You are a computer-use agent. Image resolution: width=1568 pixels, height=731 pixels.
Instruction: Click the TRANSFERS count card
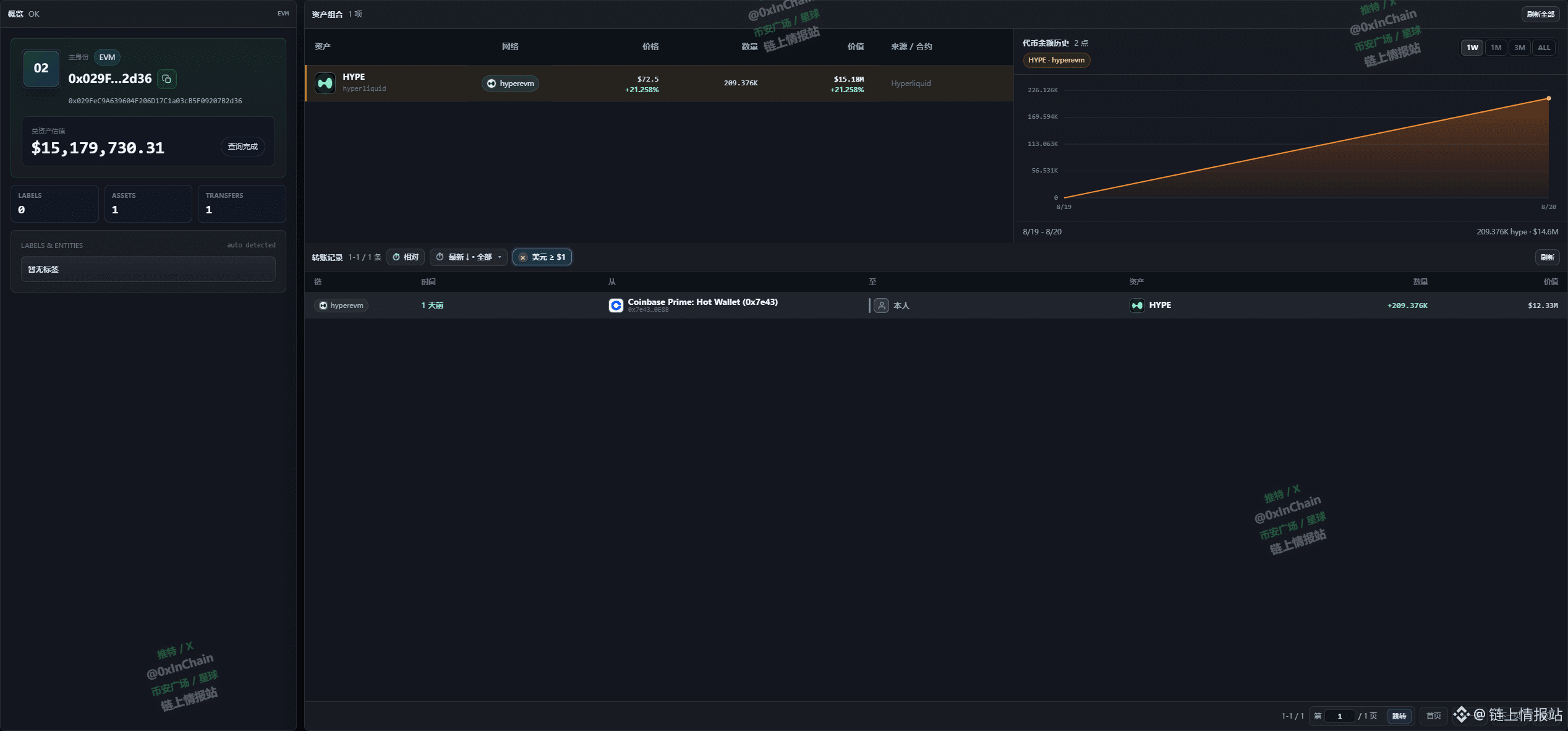click(x=242, y=203)
